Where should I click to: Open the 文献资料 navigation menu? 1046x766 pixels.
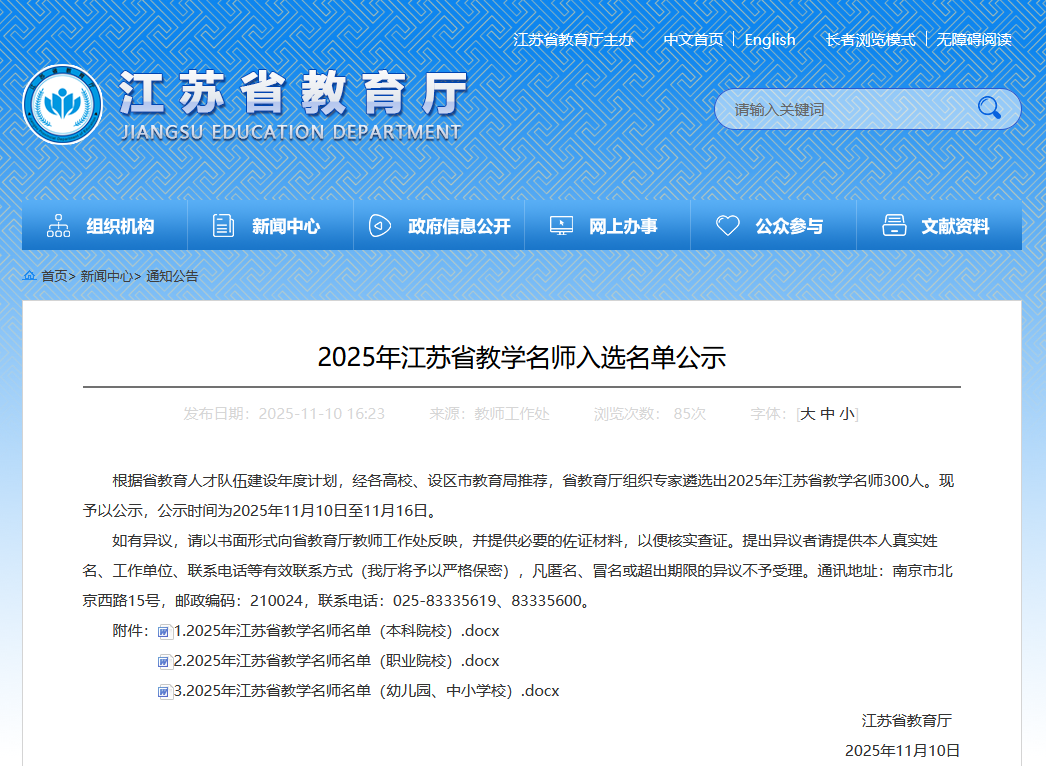(955, 227)
